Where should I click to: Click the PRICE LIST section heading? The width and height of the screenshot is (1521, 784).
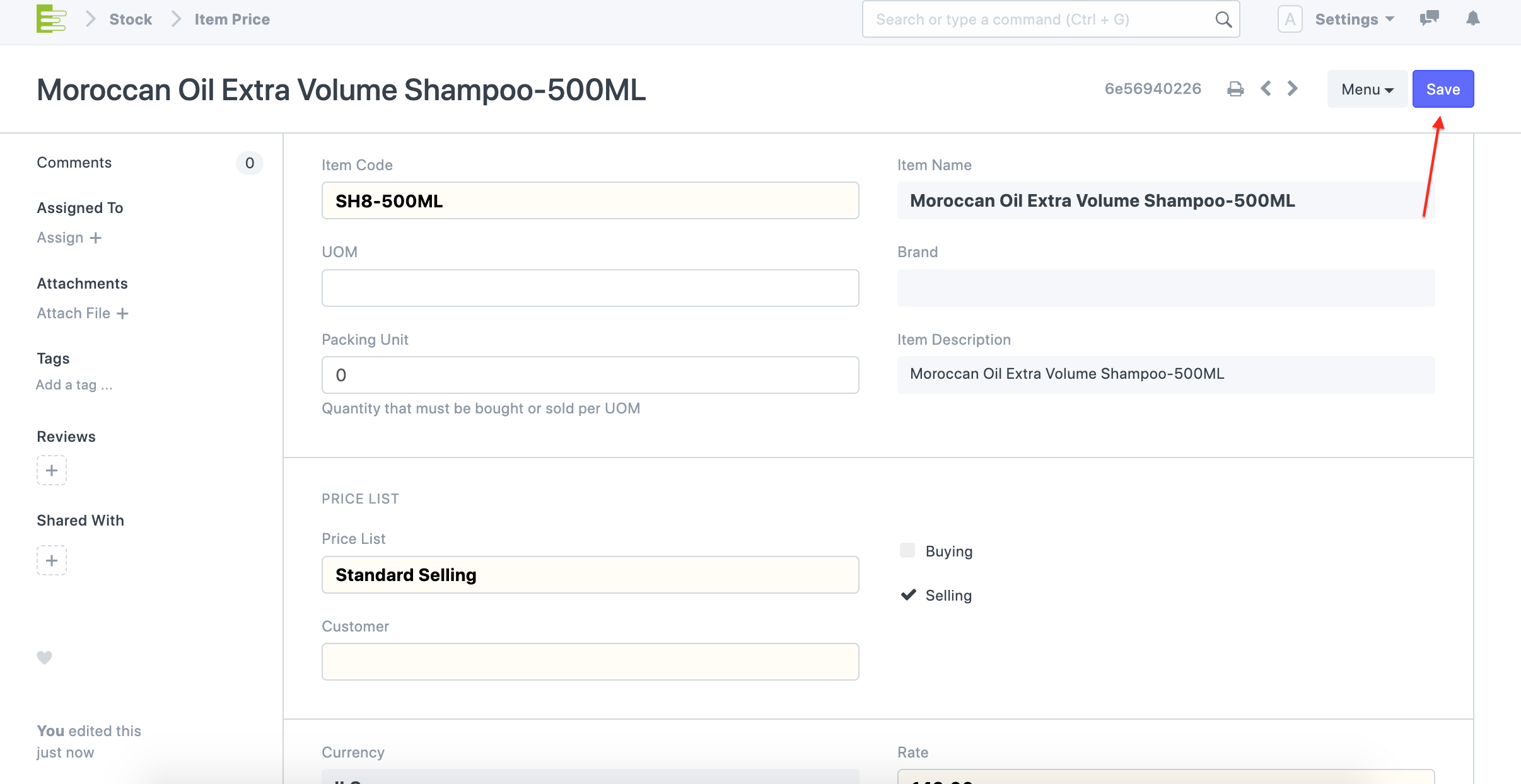(360, 499)
